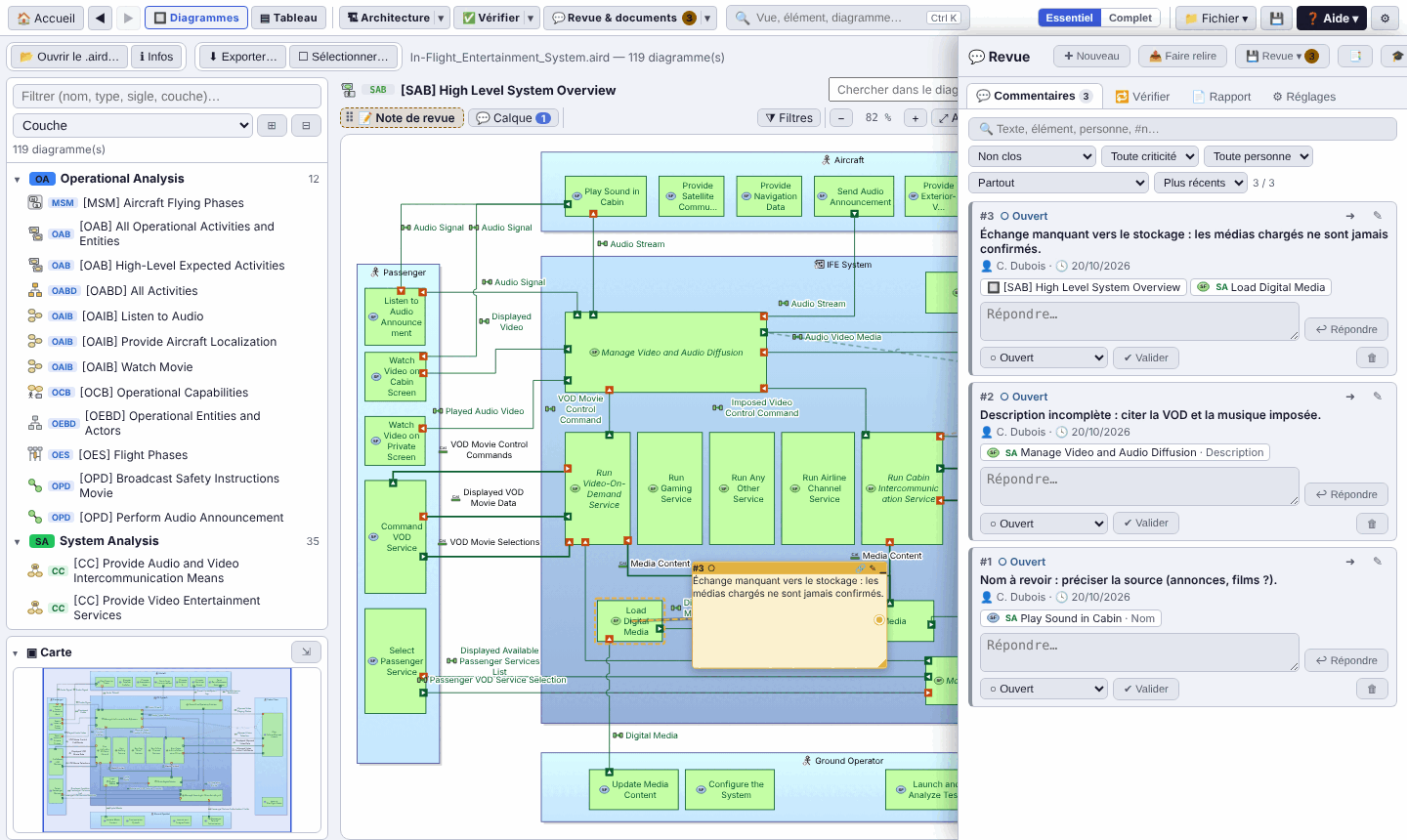Collapse the Operational Analysis tree group
1407x840 pixels.
tap(18, 179)
